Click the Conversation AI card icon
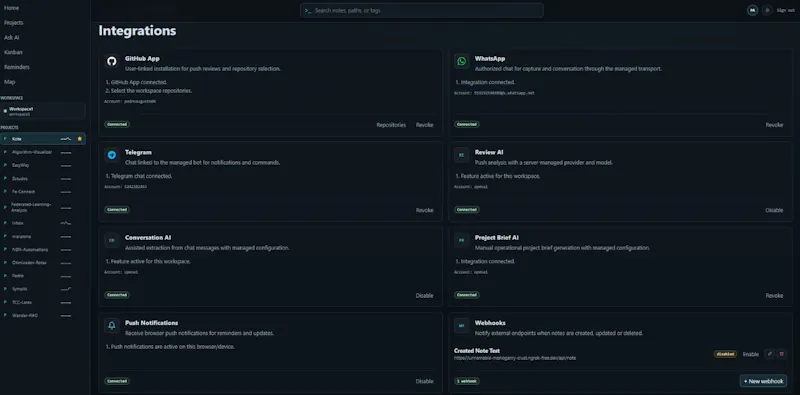Viewport: 800px width, 395px height. click(112, 240)
